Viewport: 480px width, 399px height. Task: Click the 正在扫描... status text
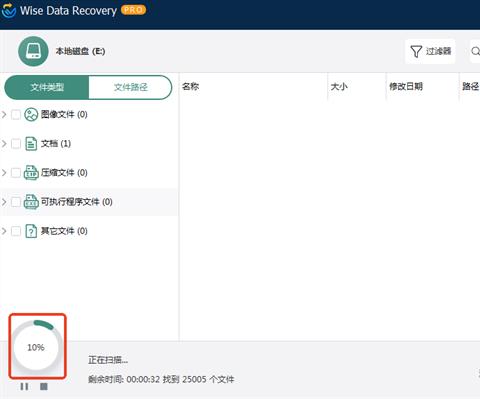pyautogui.click(x=108, y=360)
